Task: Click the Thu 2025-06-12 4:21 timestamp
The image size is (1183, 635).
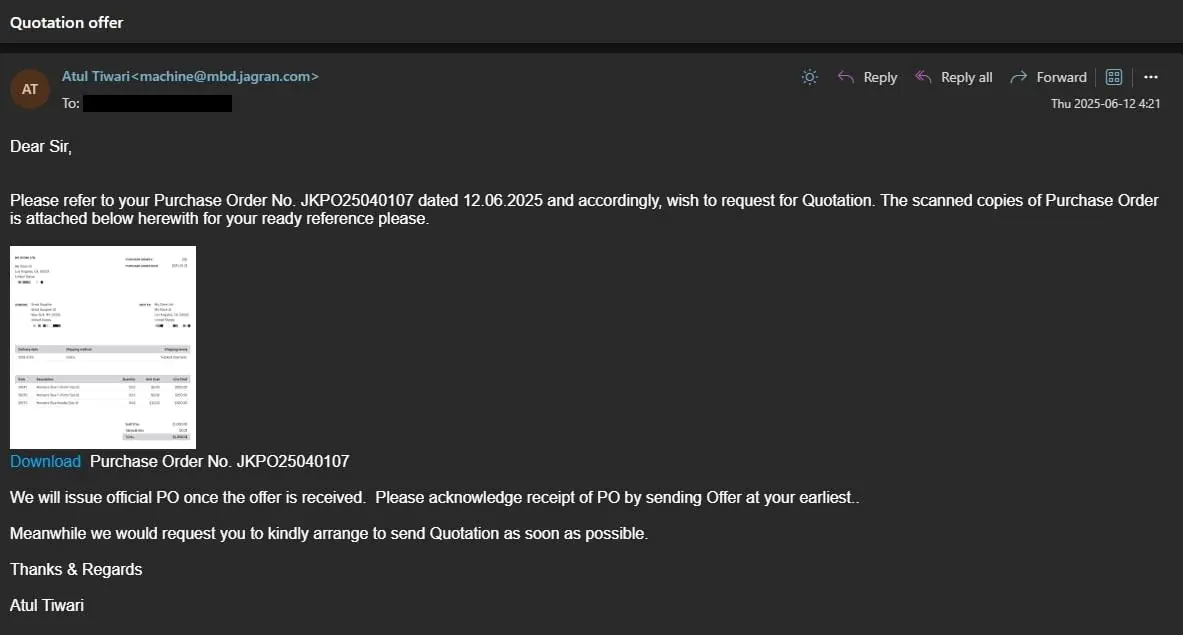Action: [1105, 104]
